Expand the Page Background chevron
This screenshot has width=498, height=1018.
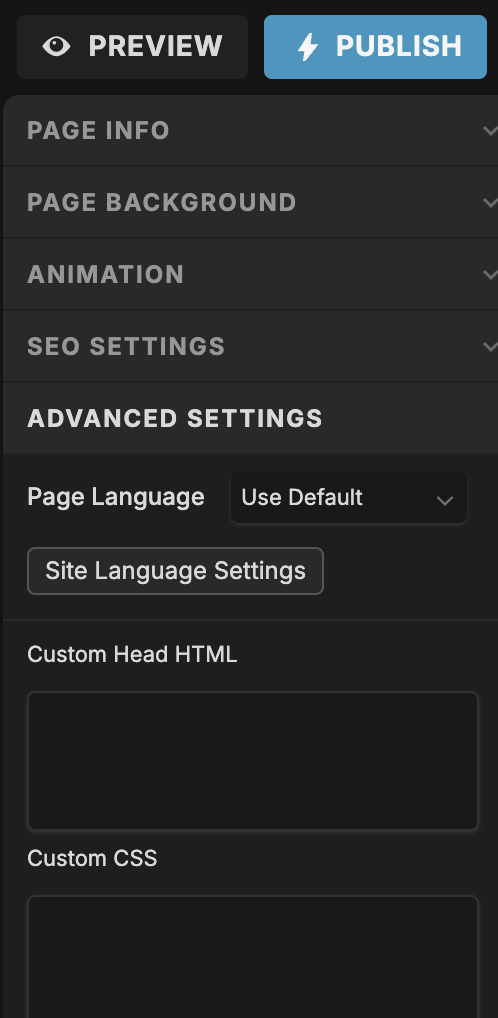point(490,203)
